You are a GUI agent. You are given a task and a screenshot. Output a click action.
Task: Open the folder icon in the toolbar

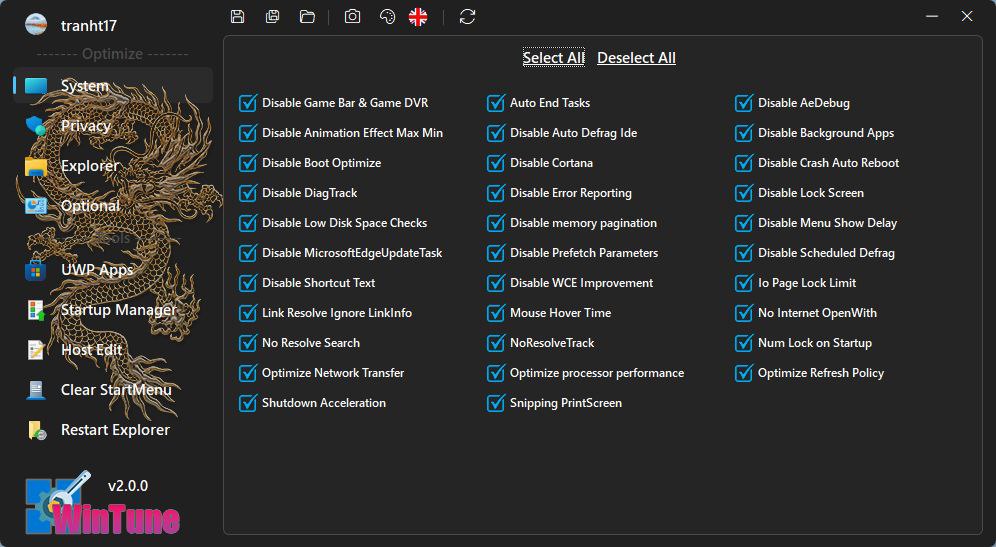[307, 16]
